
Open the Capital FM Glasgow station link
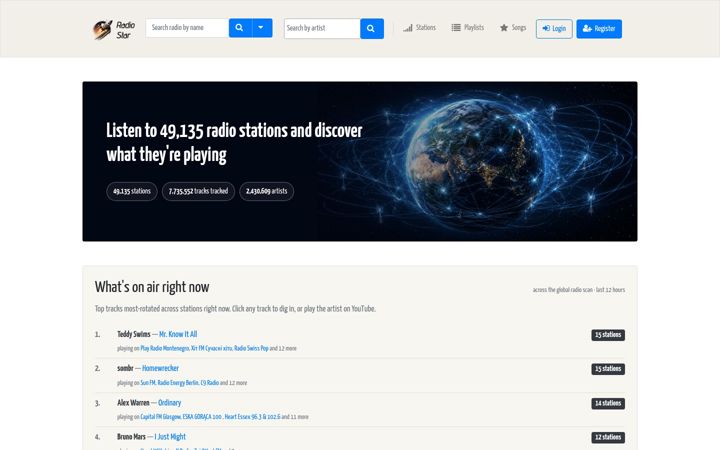pos(160,417)
